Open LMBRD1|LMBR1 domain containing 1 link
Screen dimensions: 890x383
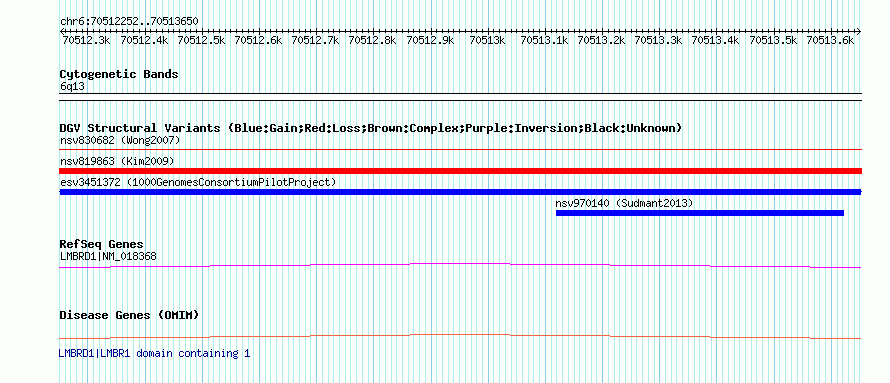click(154, 353)
